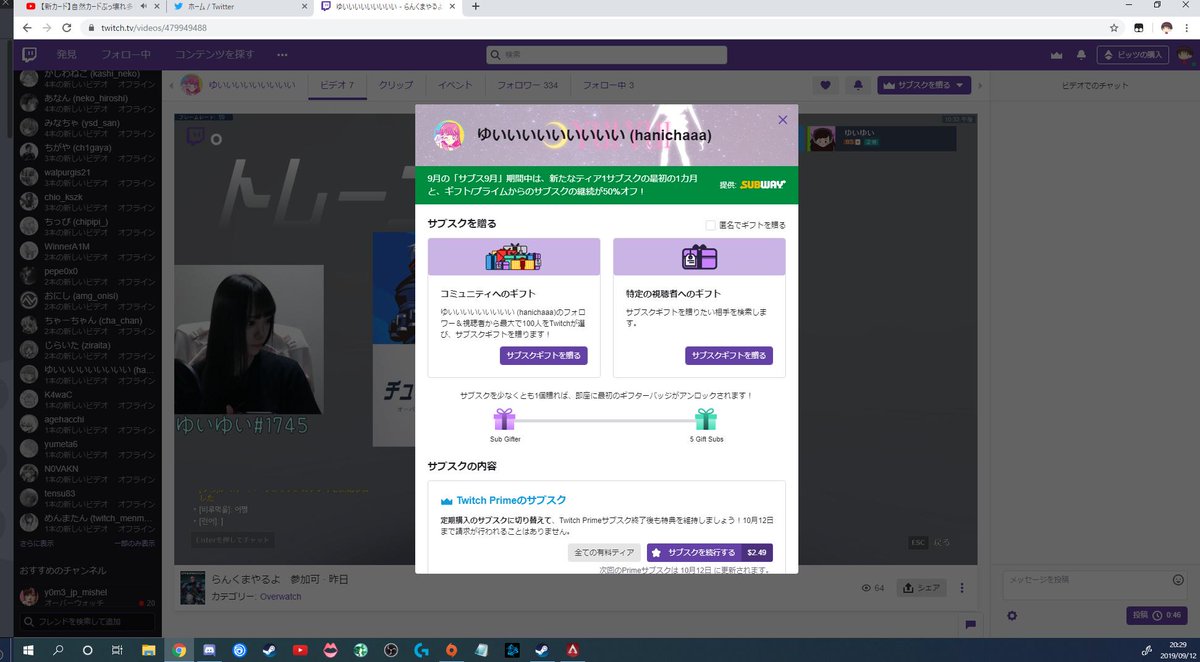The image size is (1200, 662).
Task: Open the Share button below the video
Action: 921,588
